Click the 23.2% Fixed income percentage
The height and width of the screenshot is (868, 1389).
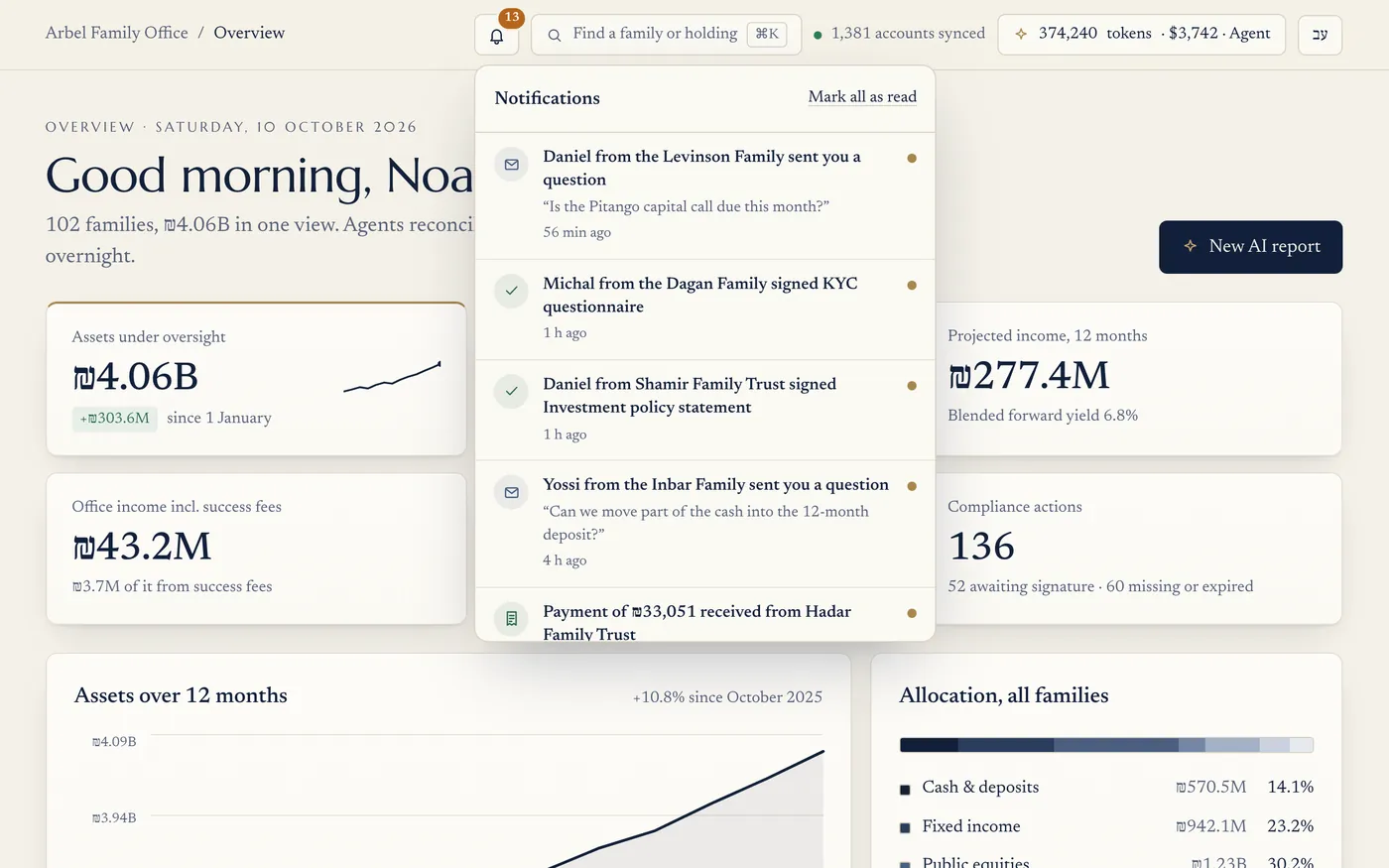(x=1291, y=826)
